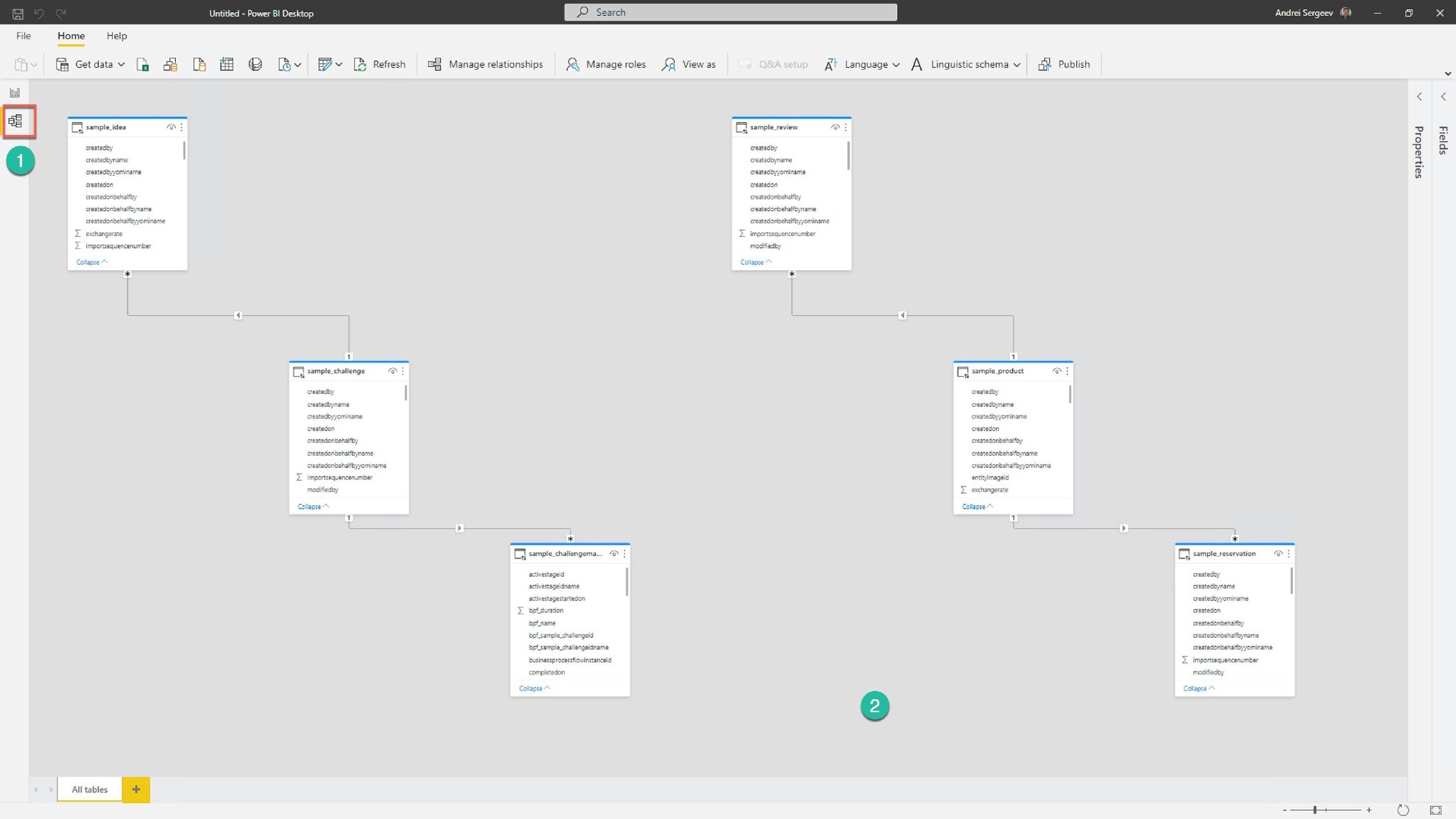Add a new layout tab with plus
The image size is (1456, 819).
136,789
